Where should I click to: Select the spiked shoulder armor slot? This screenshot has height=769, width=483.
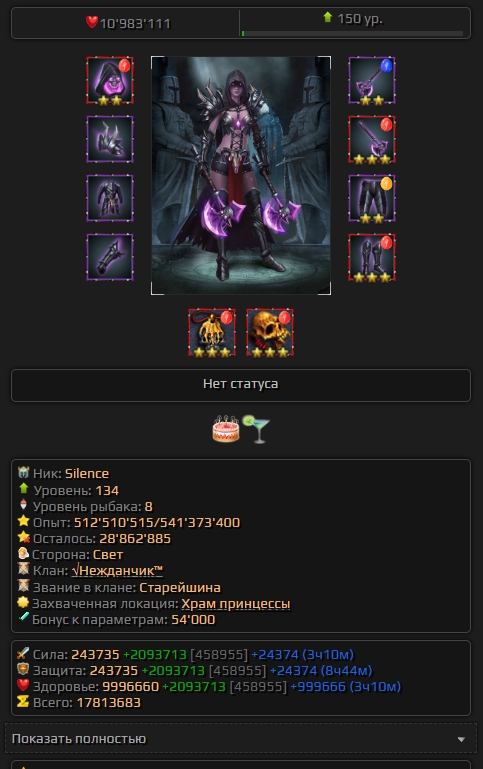click(110, 139)
